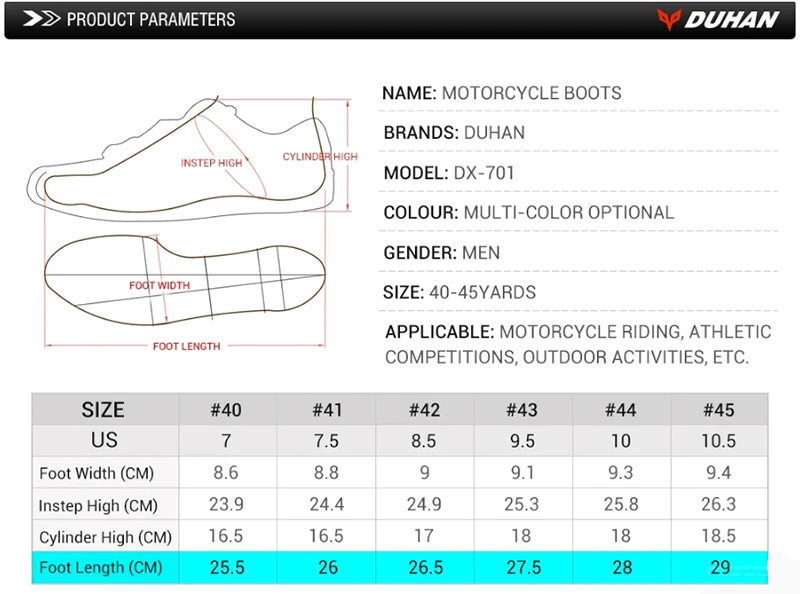Screen dimensions: 800x594
Task: Click foot width value 9.4
Action: tap(718, 473)
